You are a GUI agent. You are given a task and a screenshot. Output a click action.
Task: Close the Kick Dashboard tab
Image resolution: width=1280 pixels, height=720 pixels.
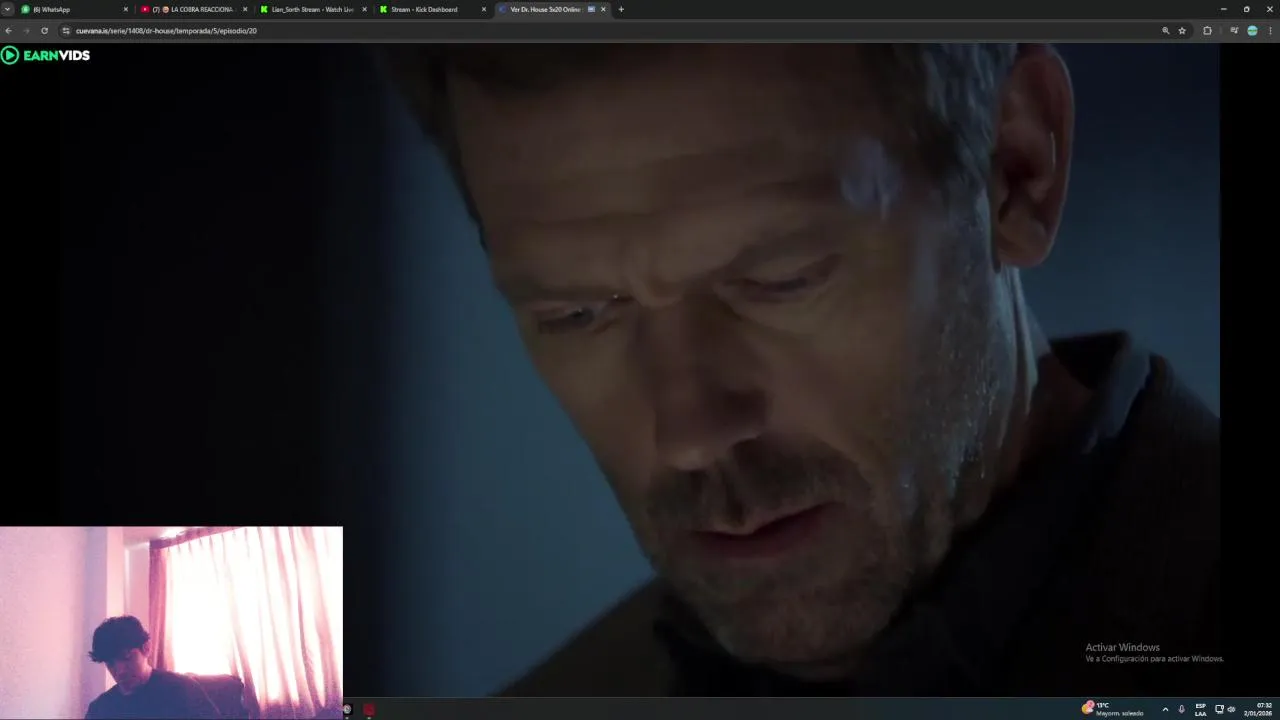coord(484,9)
